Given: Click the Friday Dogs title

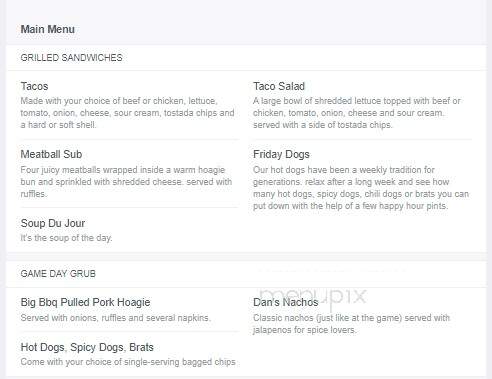Looking at the screenshot, I should [x=281, y=154].
